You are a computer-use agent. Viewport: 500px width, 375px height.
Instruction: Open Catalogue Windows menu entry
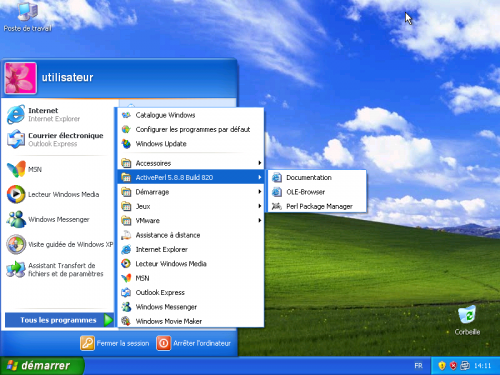[x=191, y=115]
